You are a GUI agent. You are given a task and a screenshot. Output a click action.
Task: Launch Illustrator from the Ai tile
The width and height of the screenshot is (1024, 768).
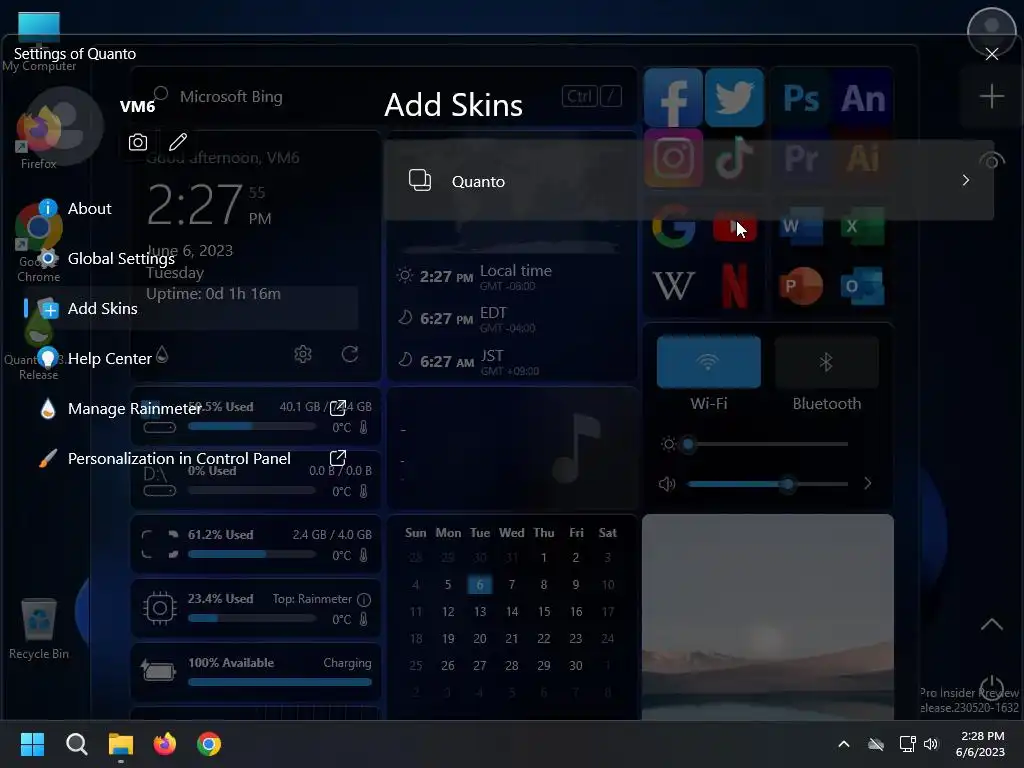coord(863,157)
